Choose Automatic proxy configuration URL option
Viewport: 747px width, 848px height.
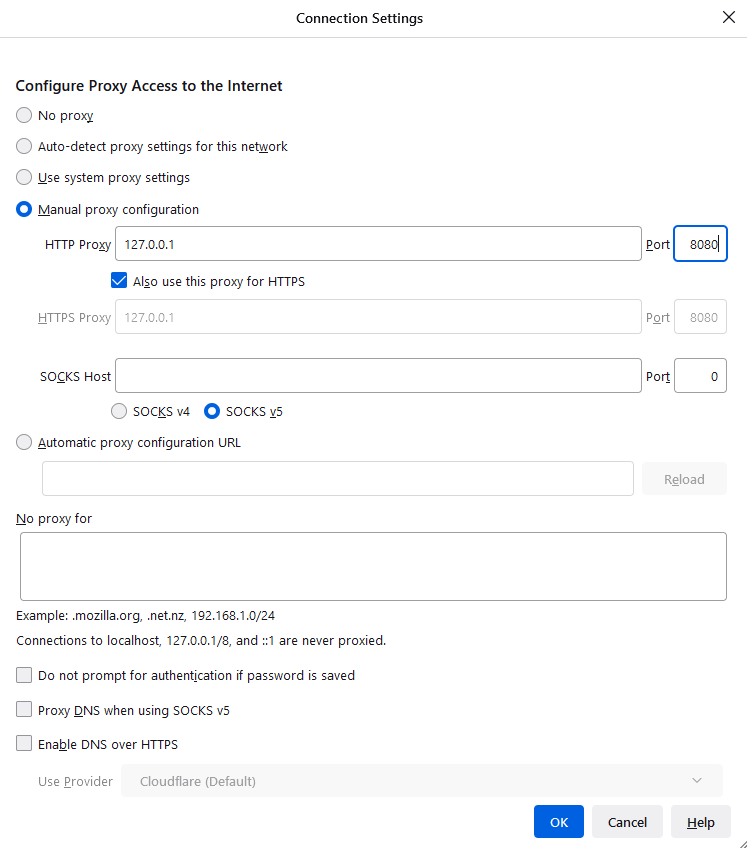24,443
